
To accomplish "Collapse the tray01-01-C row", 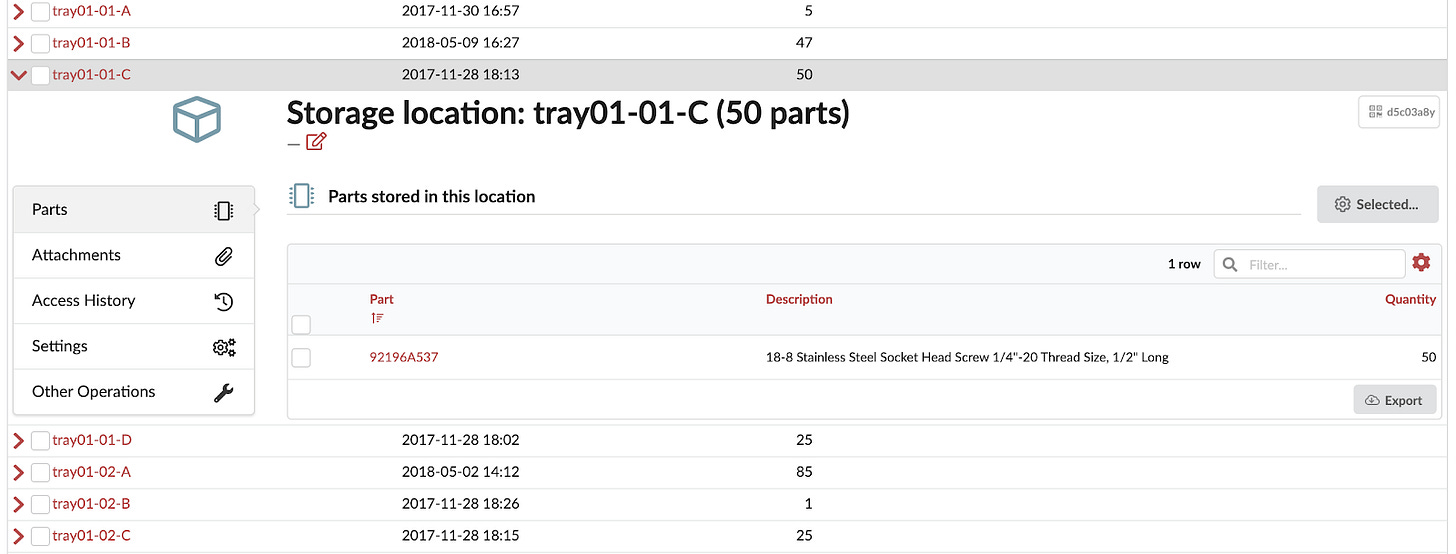I will coord(18,75).
